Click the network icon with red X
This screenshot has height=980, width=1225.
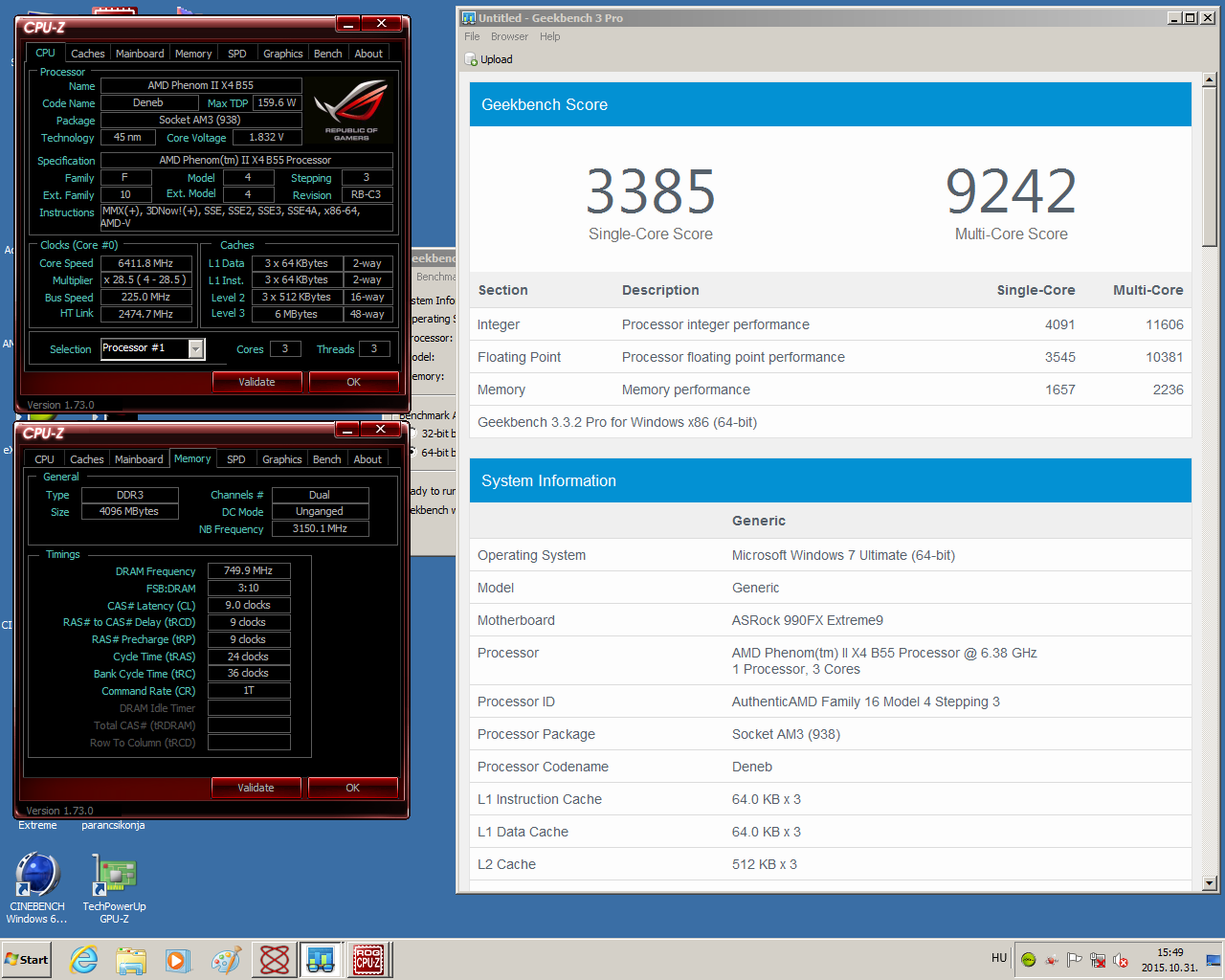pyautogui.click(x=1098, y=960)
